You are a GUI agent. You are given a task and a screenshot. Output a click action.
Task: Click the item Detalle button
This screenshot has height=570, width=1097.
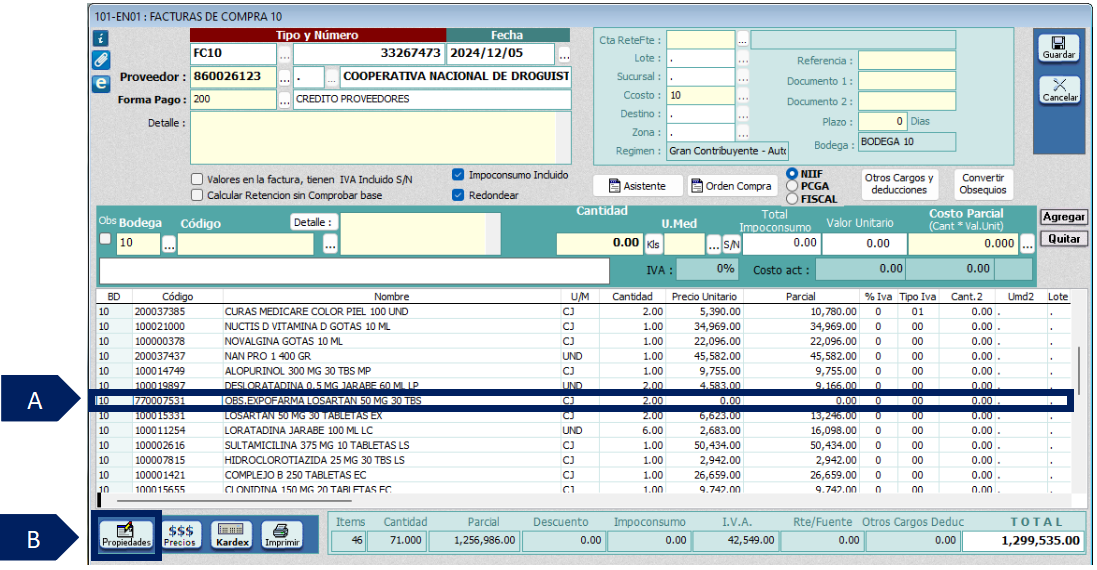[x=313, y=222]
